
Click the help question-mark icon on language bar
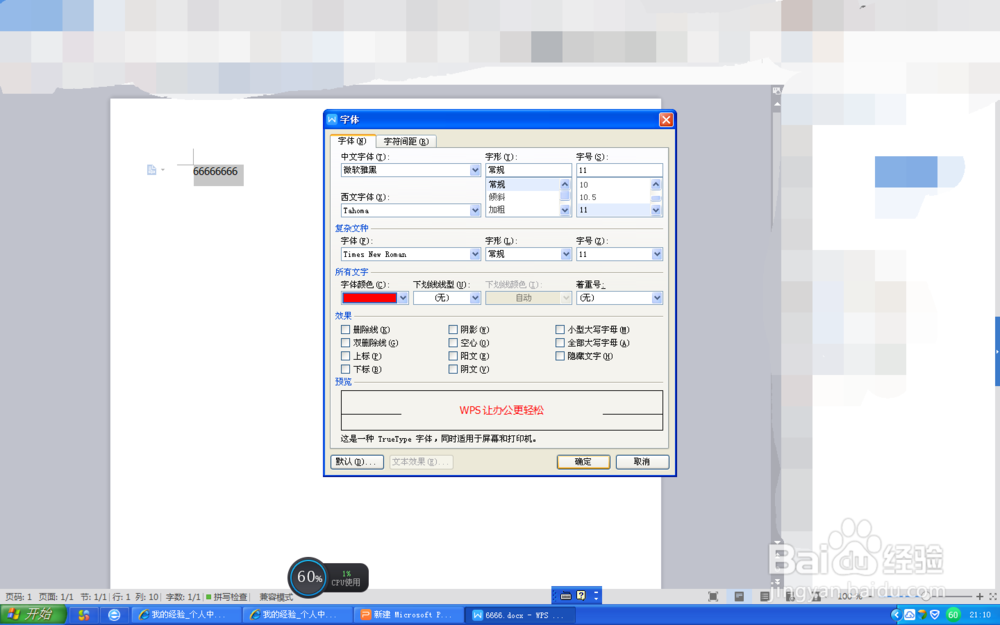point(581,596)
